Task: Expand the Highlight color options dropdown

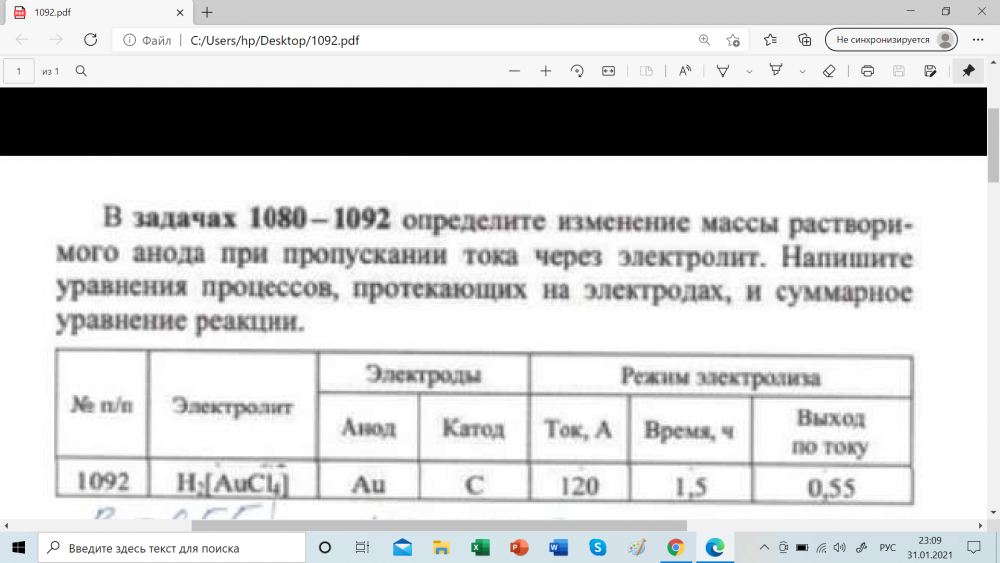Action: tap(801, 71)
